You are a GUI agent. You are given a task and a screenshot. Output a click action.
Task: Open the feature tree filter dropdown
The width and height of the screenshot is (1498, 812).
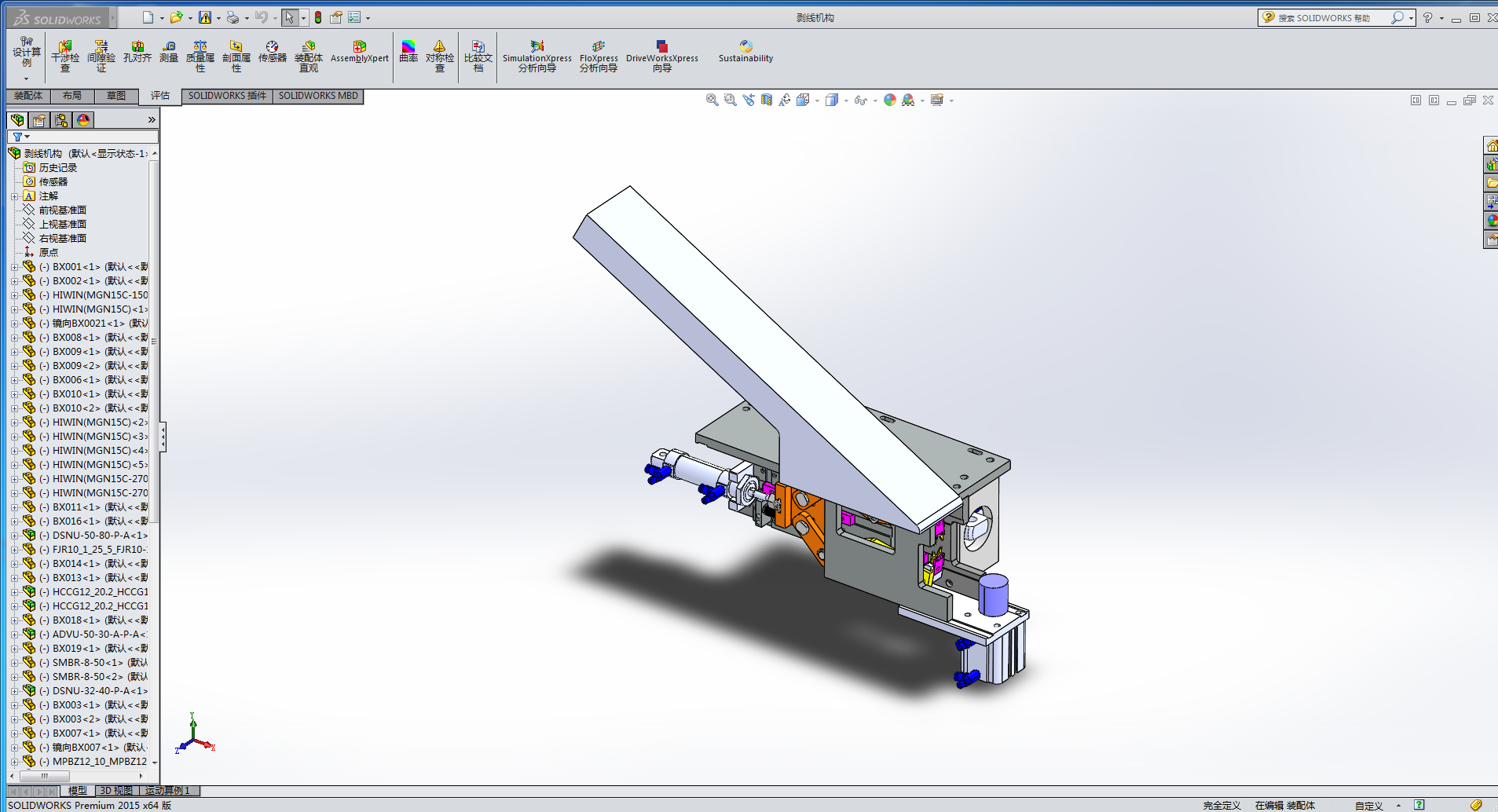tap(21, 137)
